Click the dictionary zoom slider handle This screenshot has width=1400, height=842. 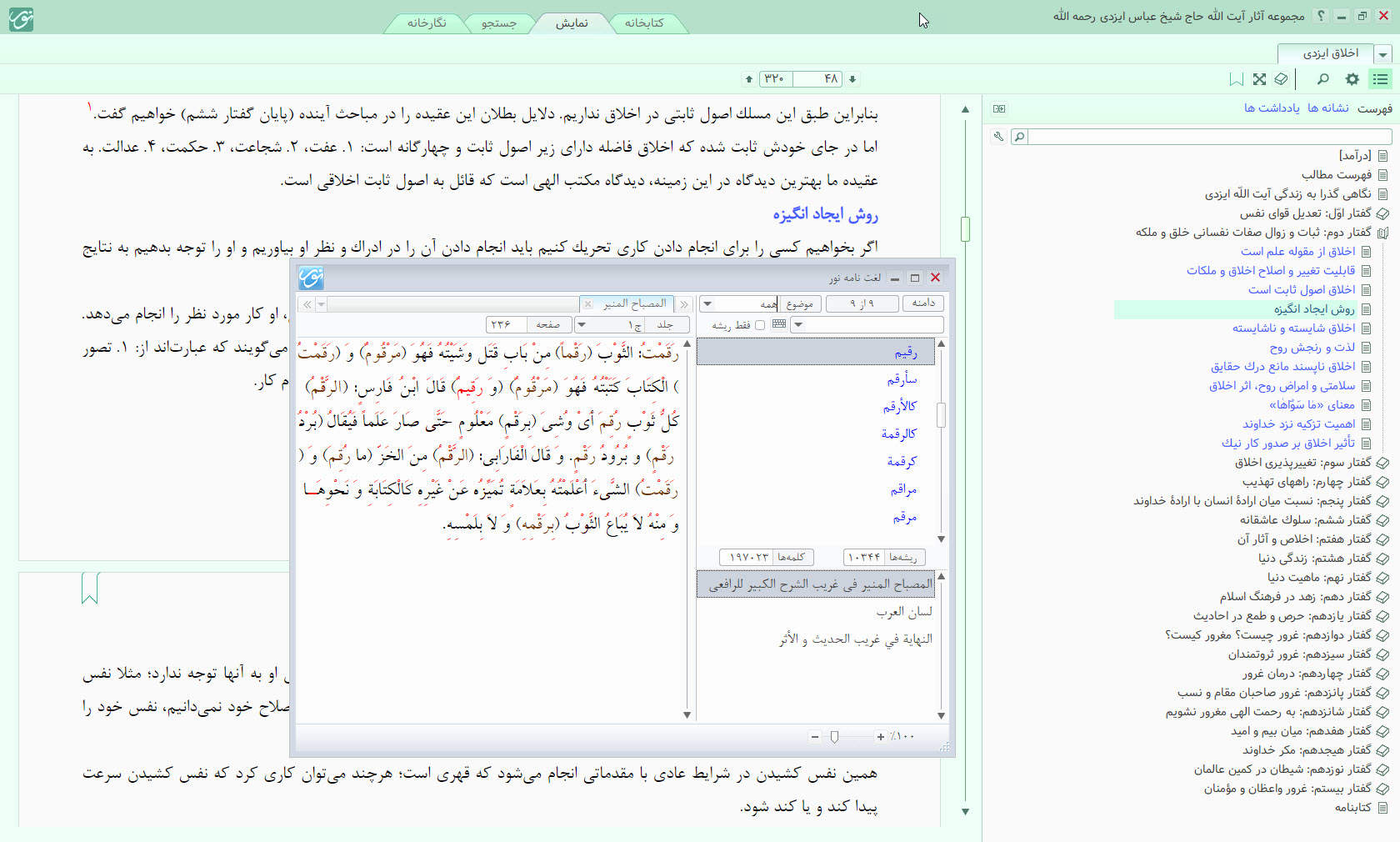tap(834, 736)
